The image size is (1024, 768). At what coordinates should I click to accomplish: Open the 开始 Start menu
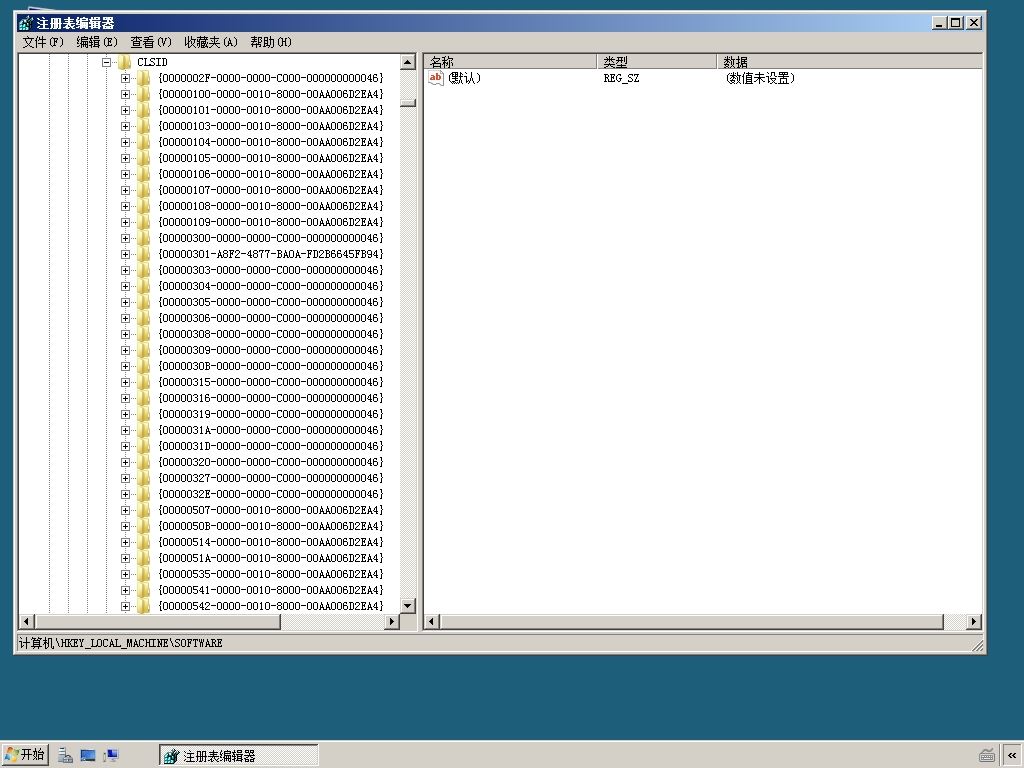coord(25,755)
